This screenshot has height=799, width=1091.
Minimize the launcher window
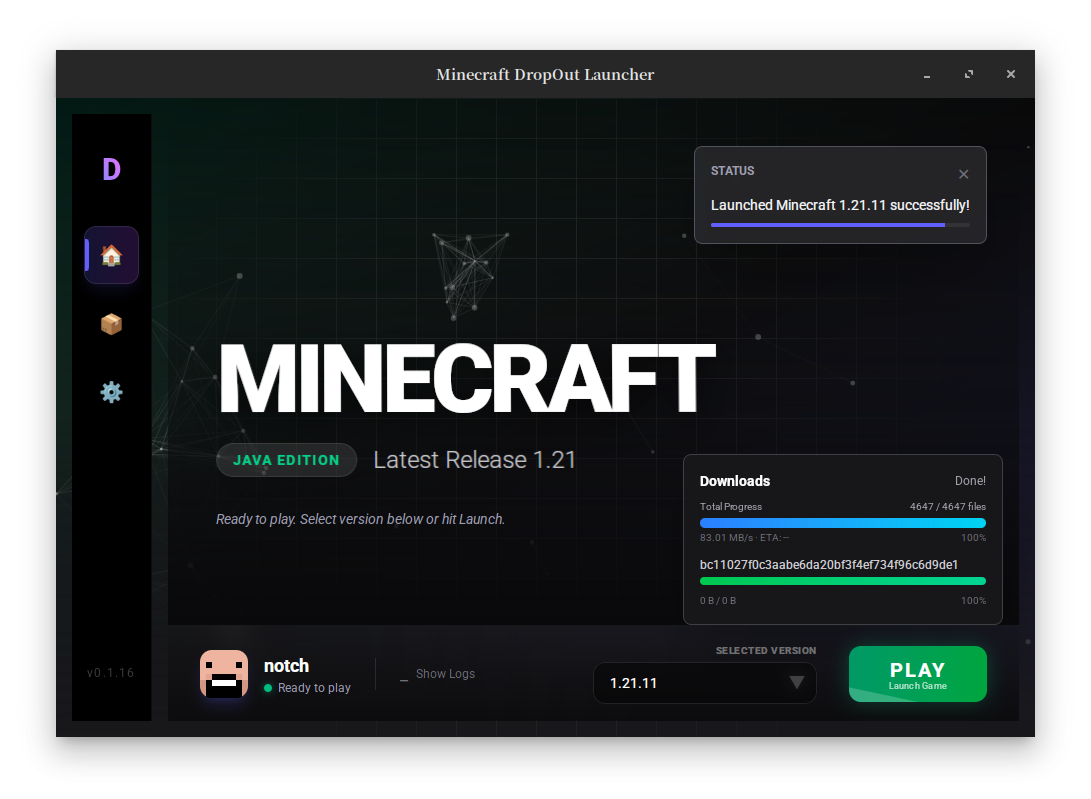tap(927, 75)
